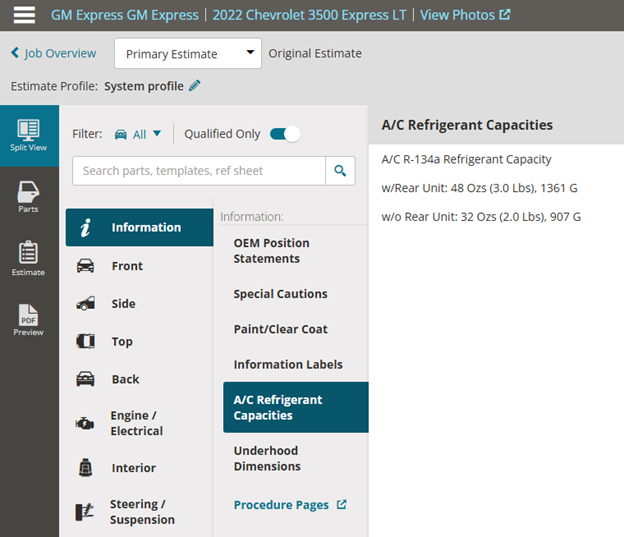Switch to Split View panel
The height and width of the screenshot is (537, 624).
pyautogui.click(x=29, y=135)
